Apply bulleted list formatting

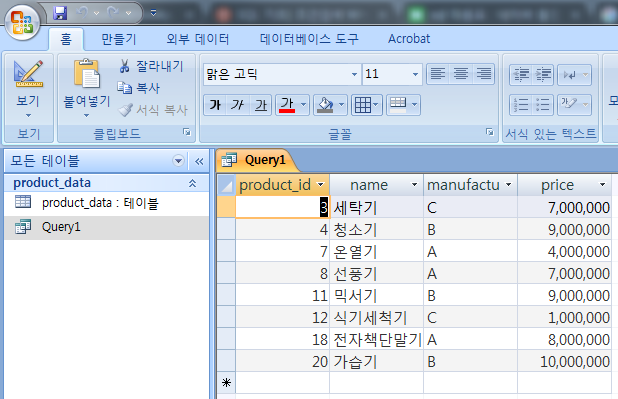(x=543, y=105)
